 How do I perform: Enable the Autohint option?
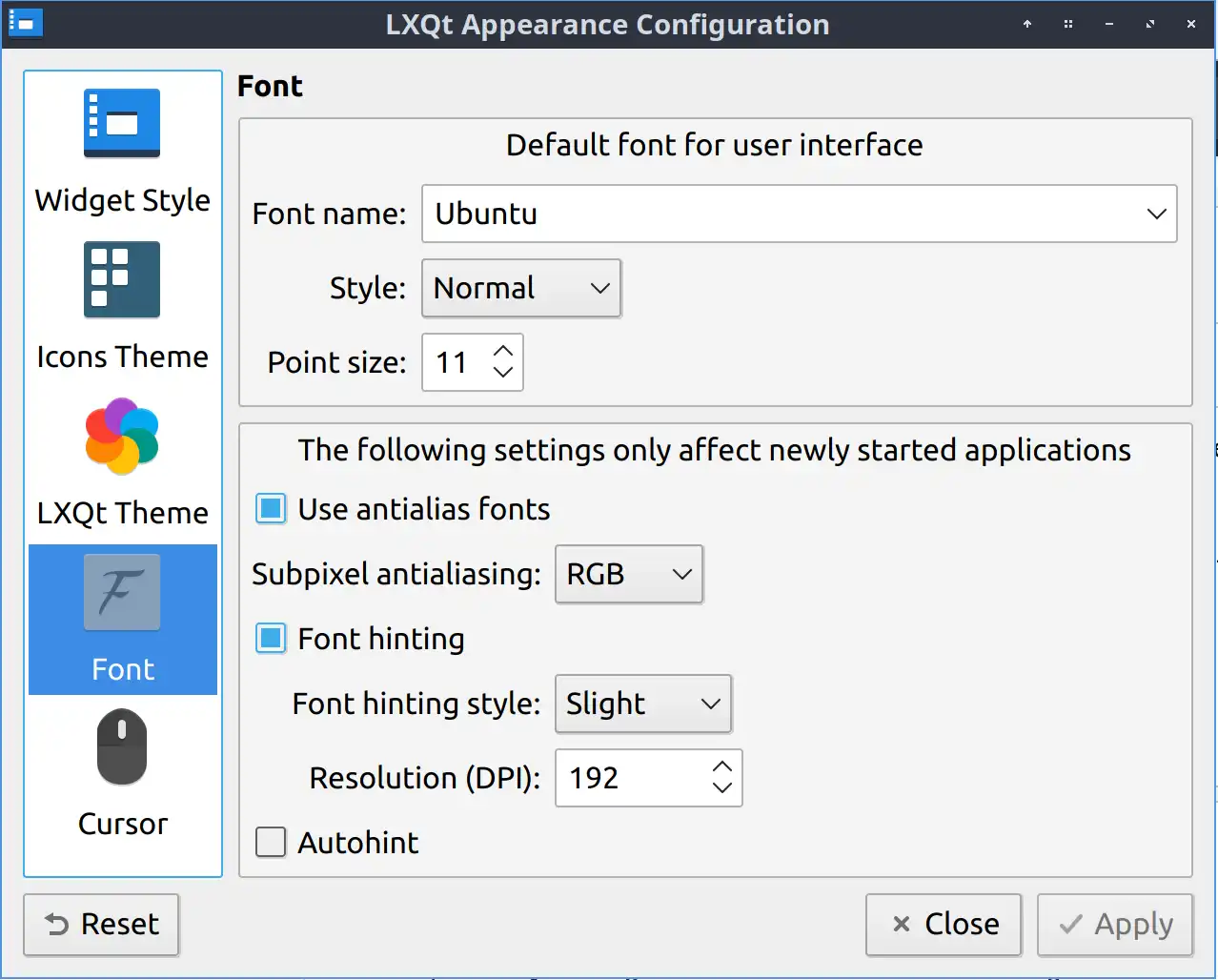click(x=271, y=842)
